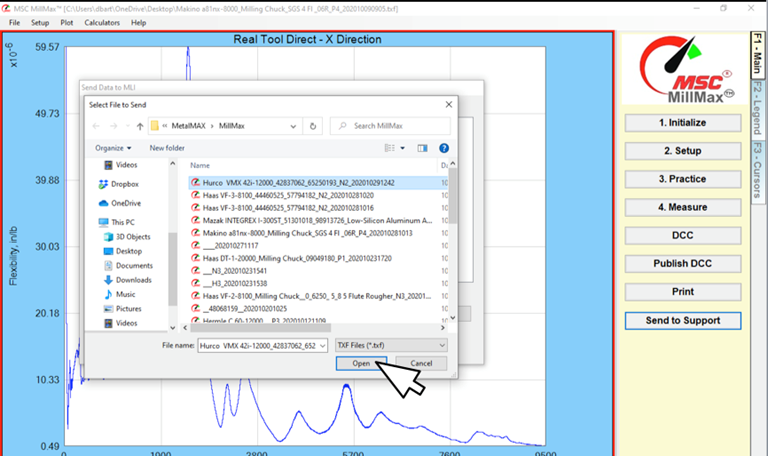
Task: Click the Send to Support button
Action: [682, 320]
